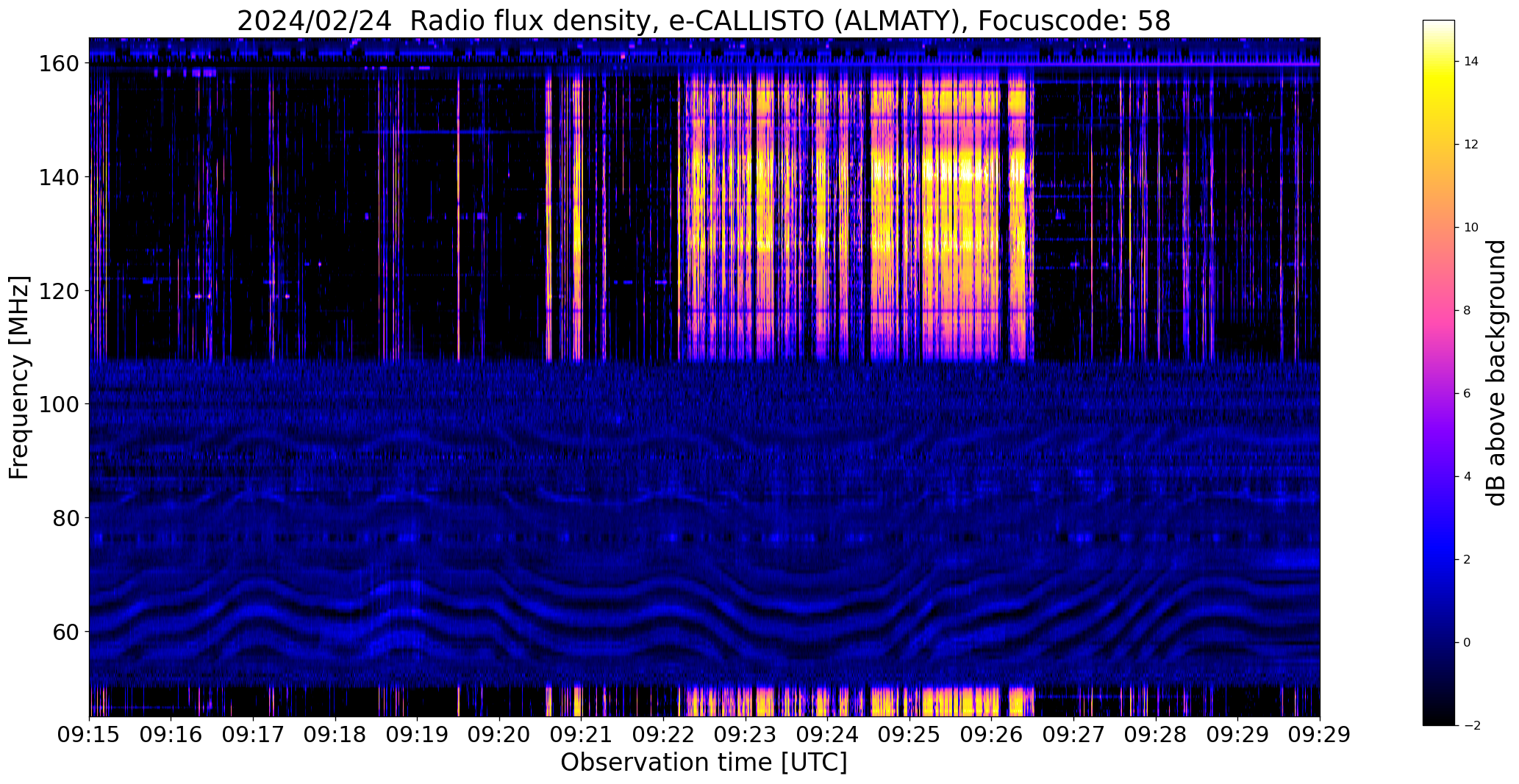
Task: Click the colorbar tick label 14
Action: click(x=1471, y=62)
